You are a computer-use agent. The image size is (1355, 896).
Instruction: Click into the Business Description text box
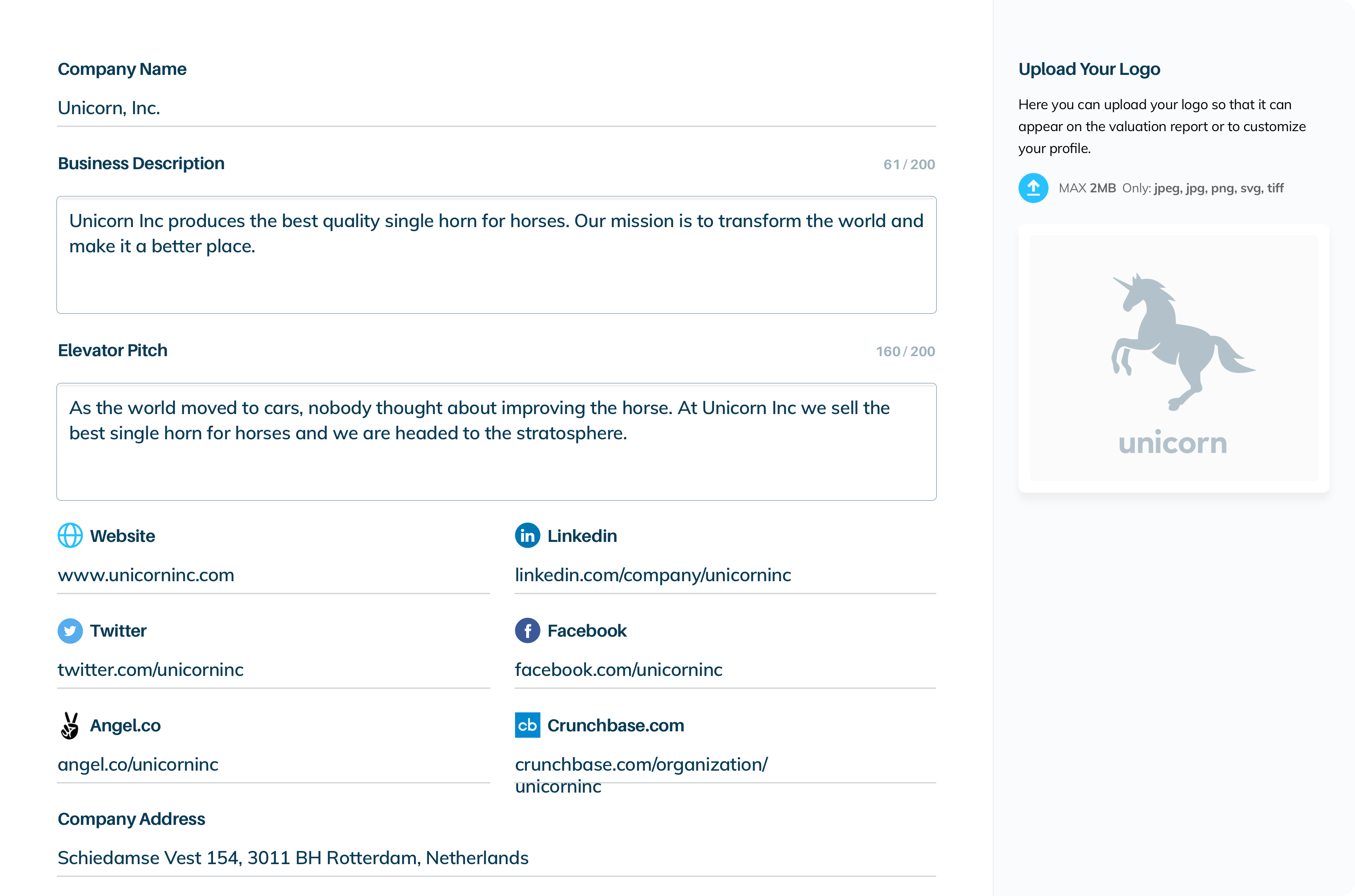[496, 255]
